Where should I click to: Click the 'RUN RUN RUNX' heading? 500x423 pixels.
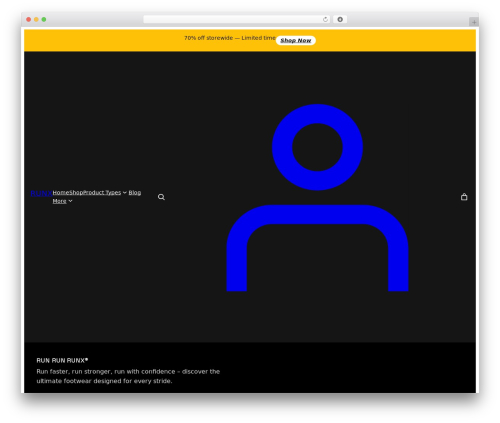coord(62,360)
